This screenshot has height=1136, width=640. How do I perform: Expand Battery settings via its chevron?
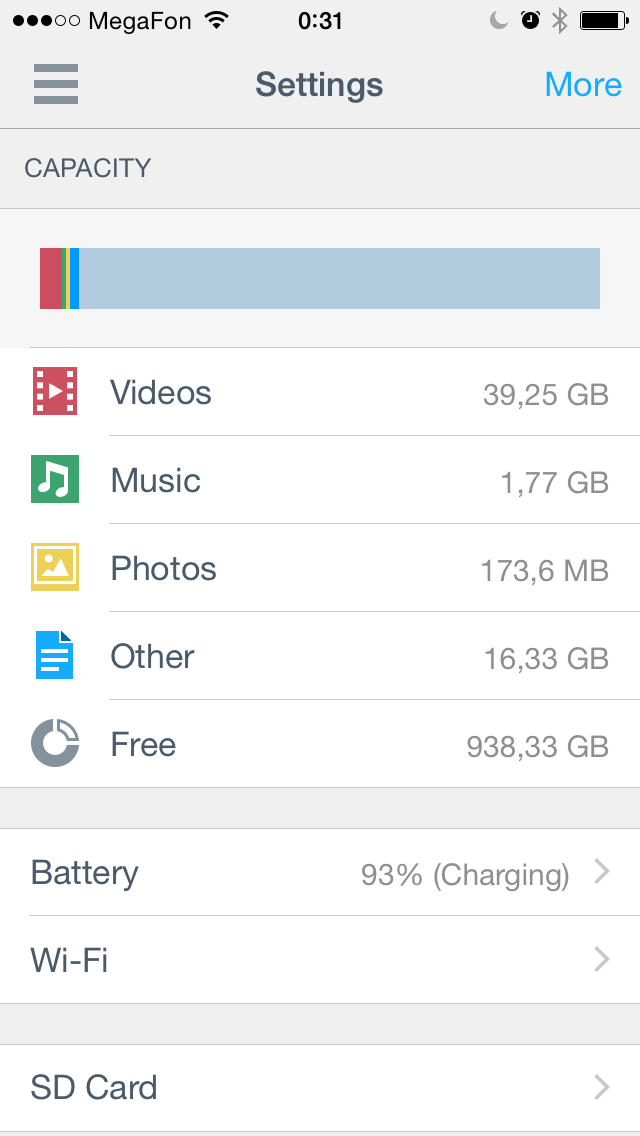coord(602,873)
